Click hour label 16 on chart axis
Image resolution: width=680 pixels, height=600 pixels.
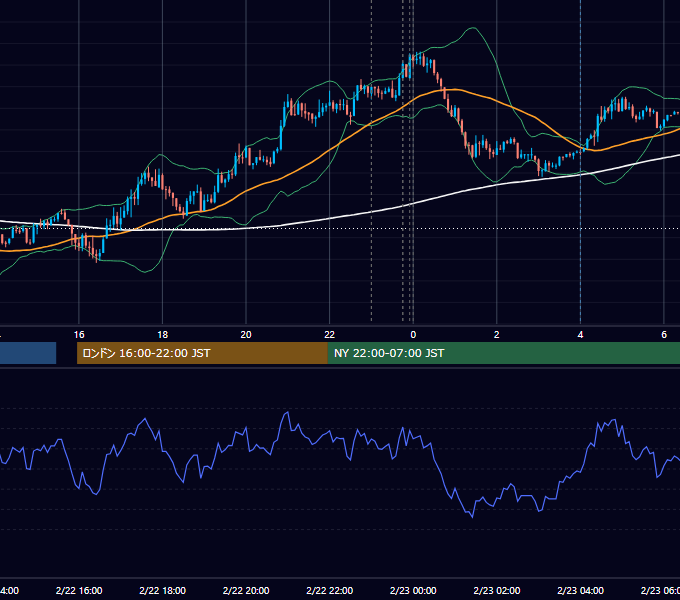point(79,335)
